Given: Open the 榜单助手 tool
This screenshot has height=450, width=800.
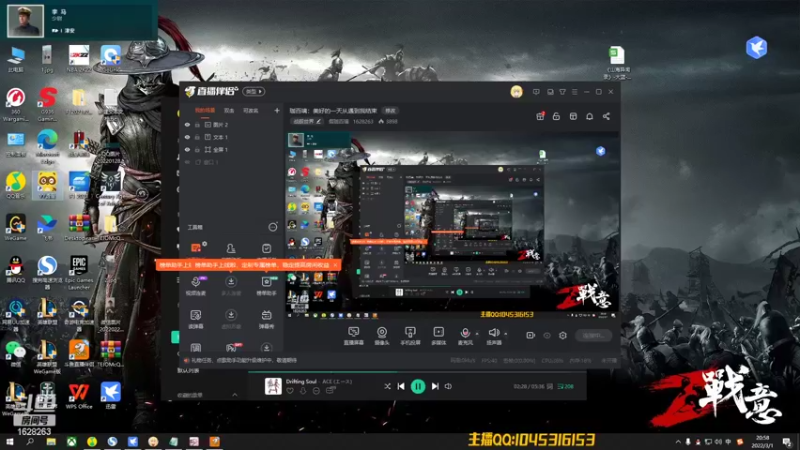Looking at the screenshot, I should pyautogui.click(x=266, y=286).
